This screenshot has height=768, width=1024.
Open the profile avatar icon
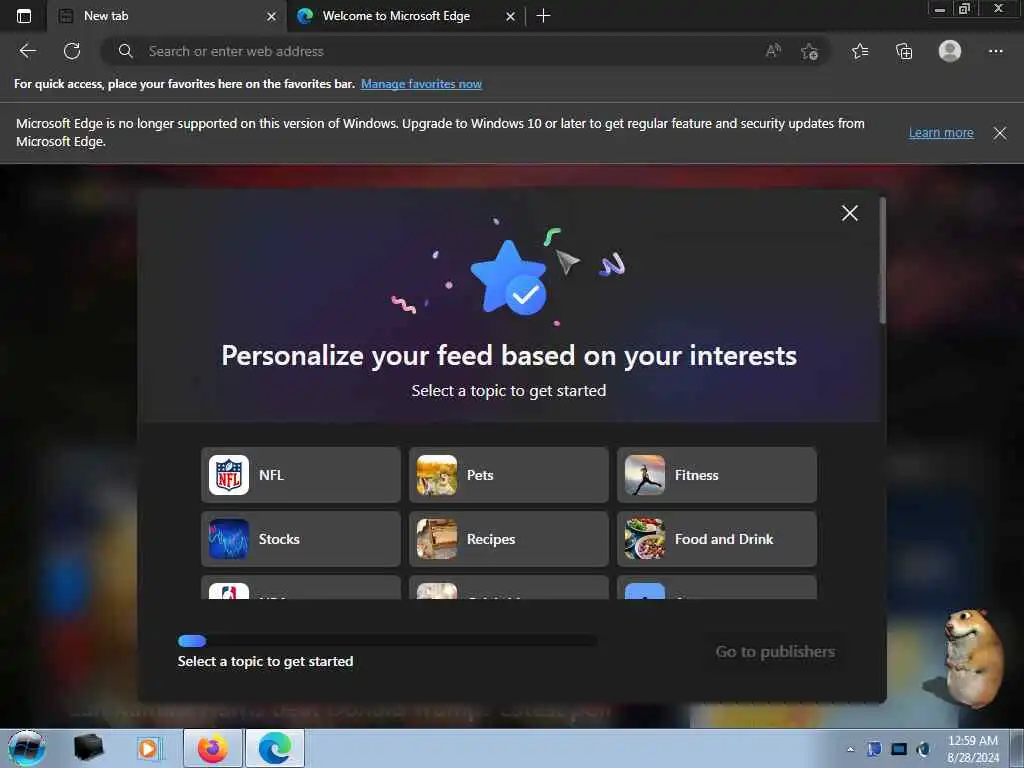950,51
